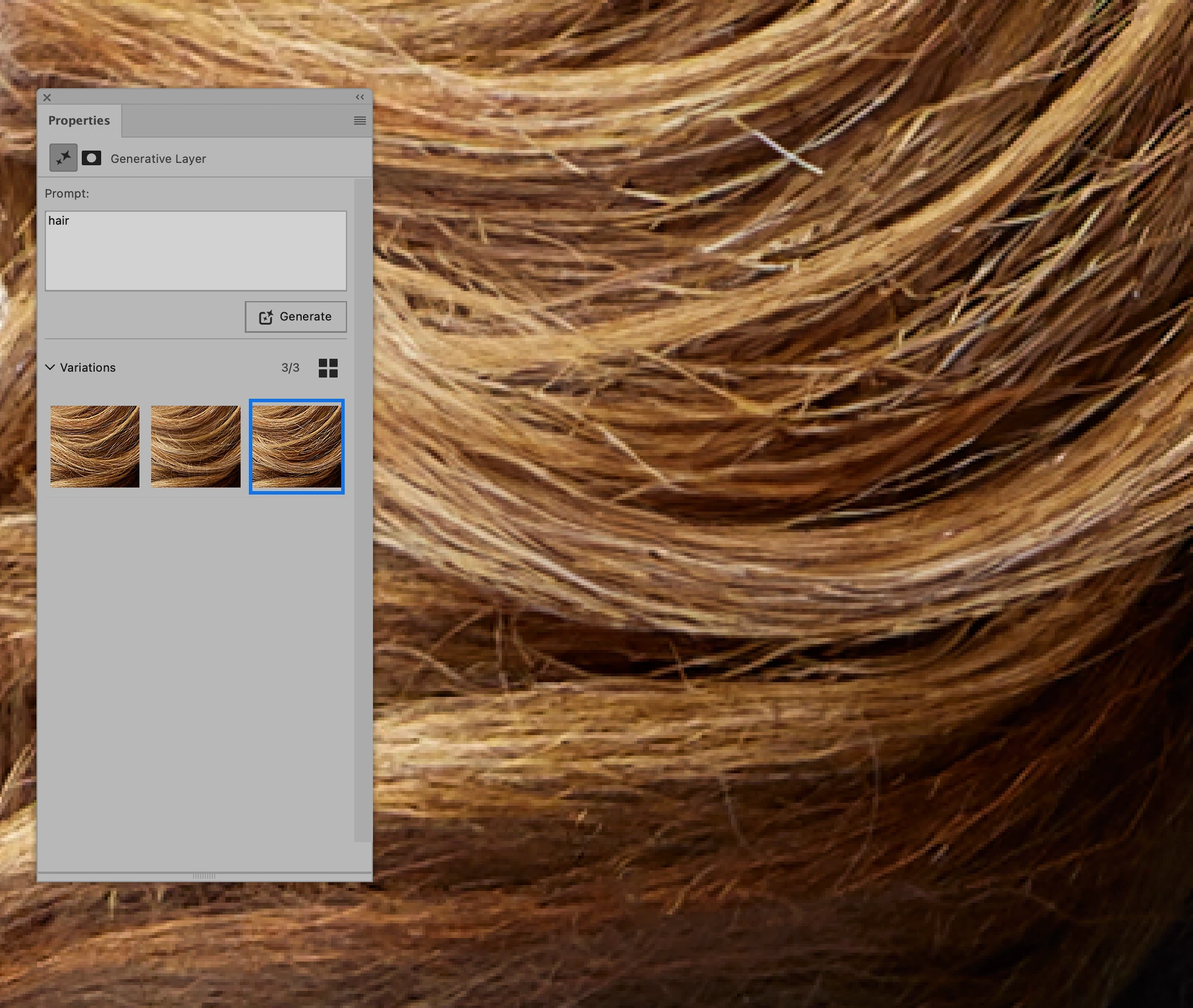Select the Properties tab
The height and width of the screenshot is (1008, 1193).
79,121
